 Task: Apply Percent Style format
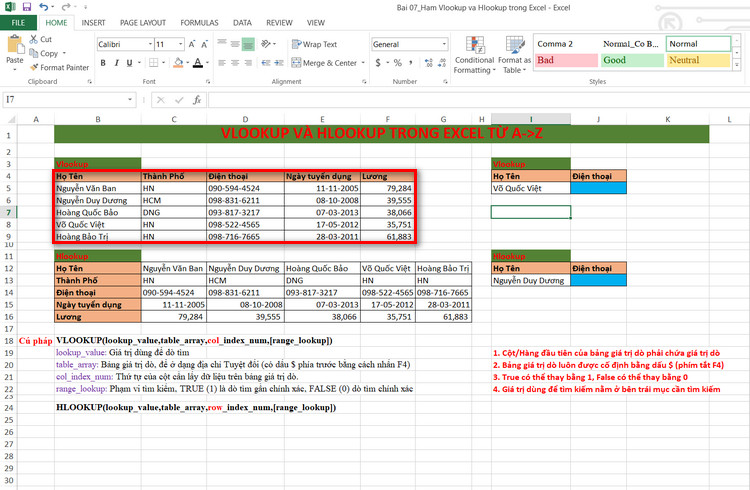[397, 63]
